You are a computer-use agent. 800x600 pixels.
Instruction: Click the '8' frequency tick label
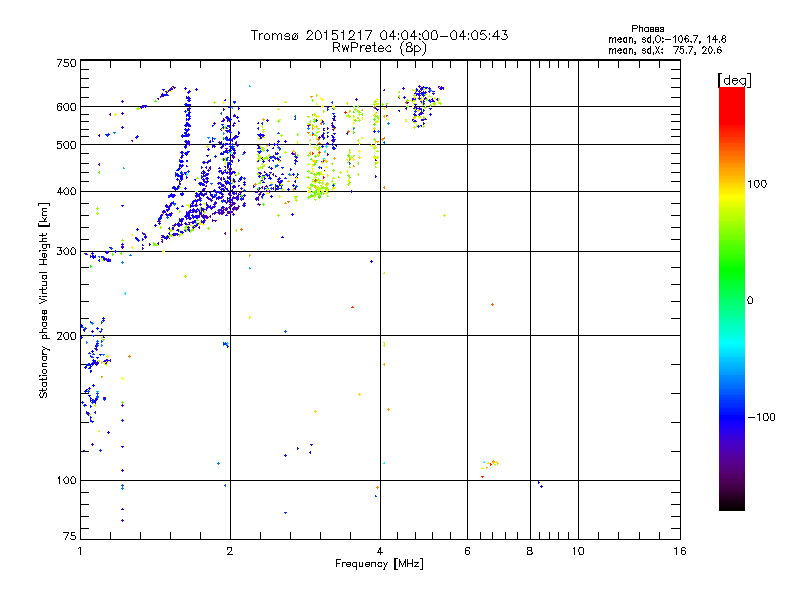pyautogui.click(x=530, y=551)
